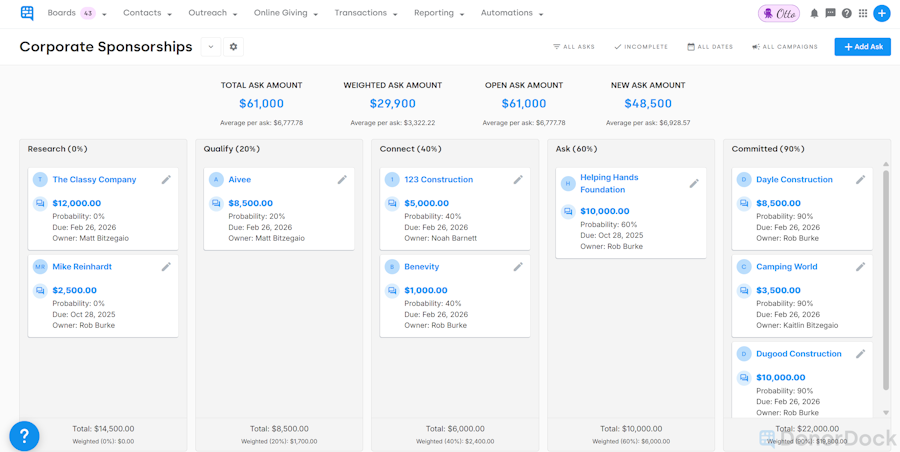Open the All Dates filter
Image resolution: width=900 pixels, height=452 pixels.
(710, 47)
